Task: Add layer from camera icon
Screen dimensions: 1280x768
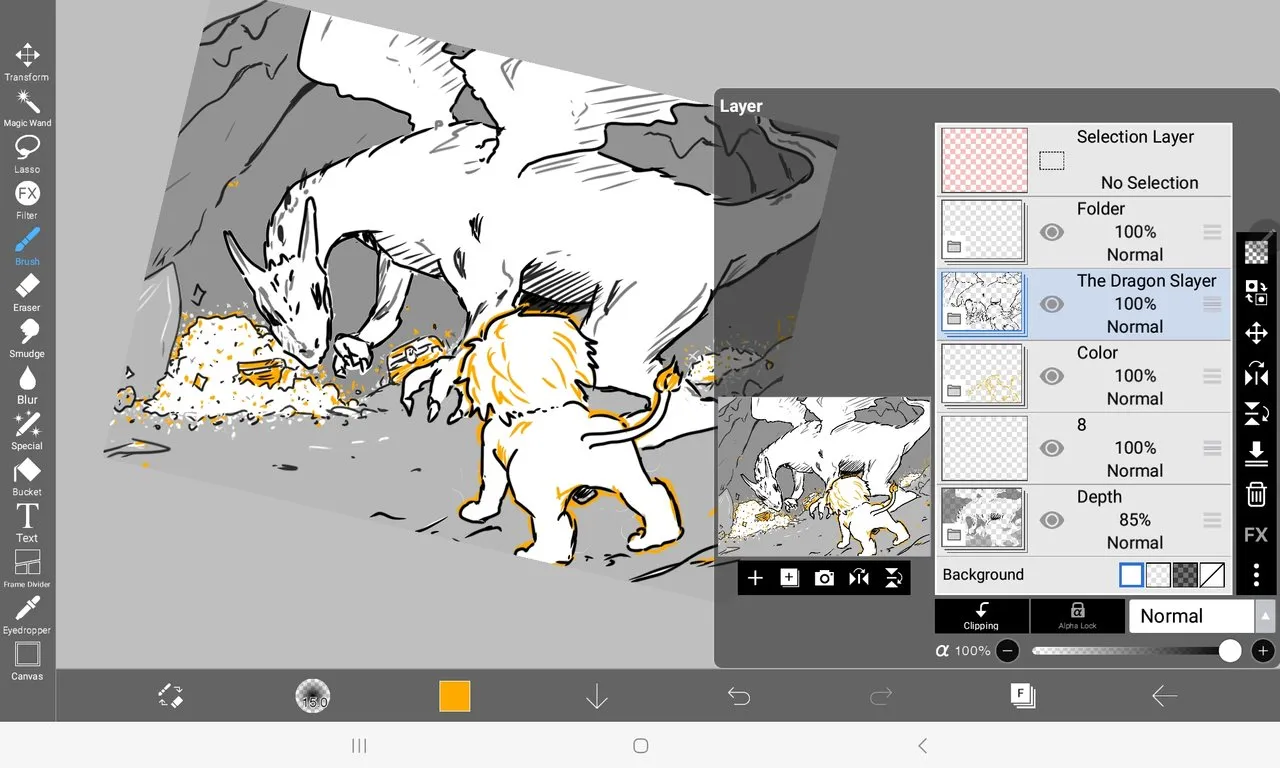Action: click(824, 578)
